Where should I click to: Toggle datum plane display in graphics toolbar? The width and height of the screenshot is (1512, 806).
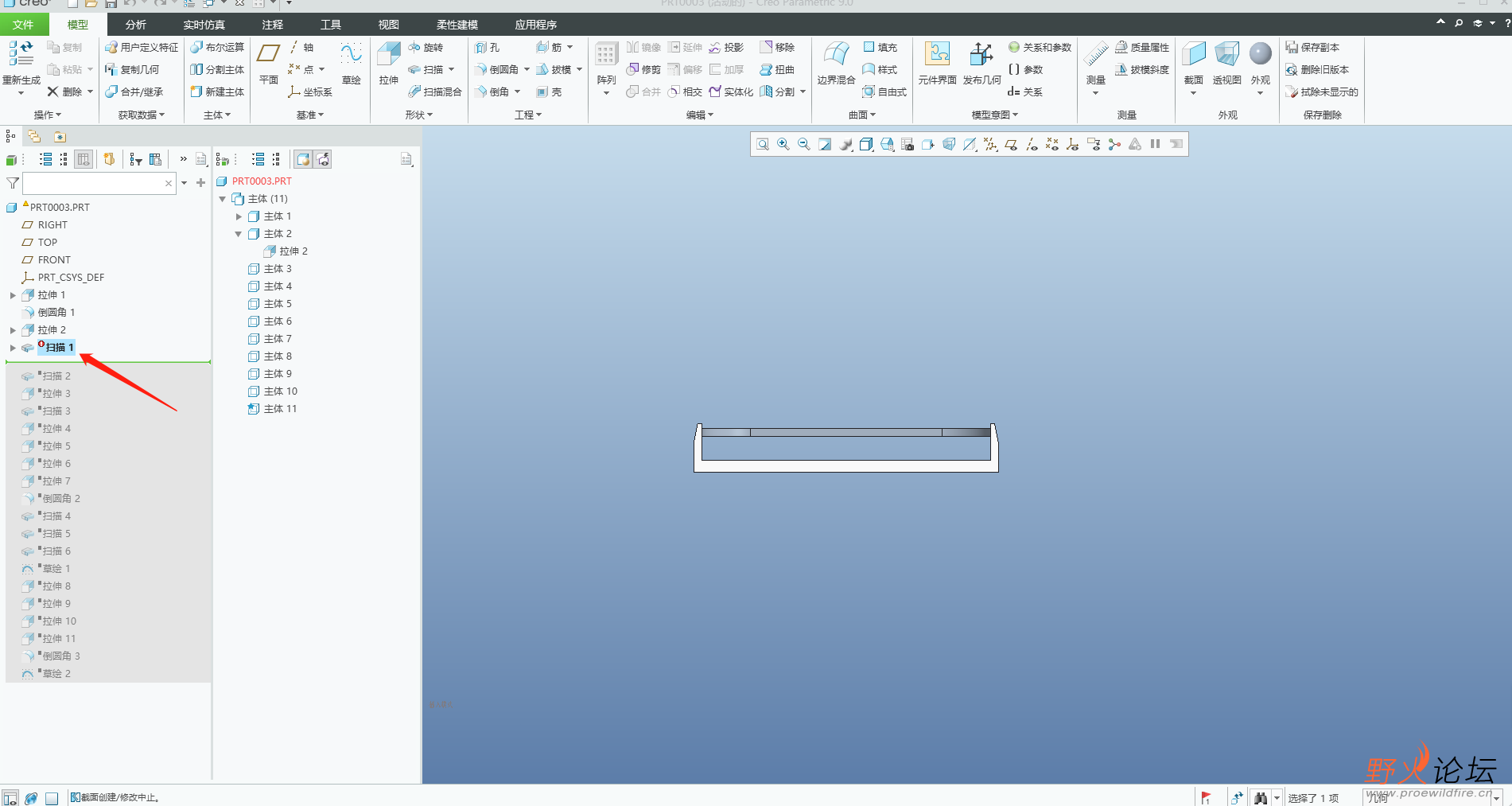click(x=1011, y=144)
